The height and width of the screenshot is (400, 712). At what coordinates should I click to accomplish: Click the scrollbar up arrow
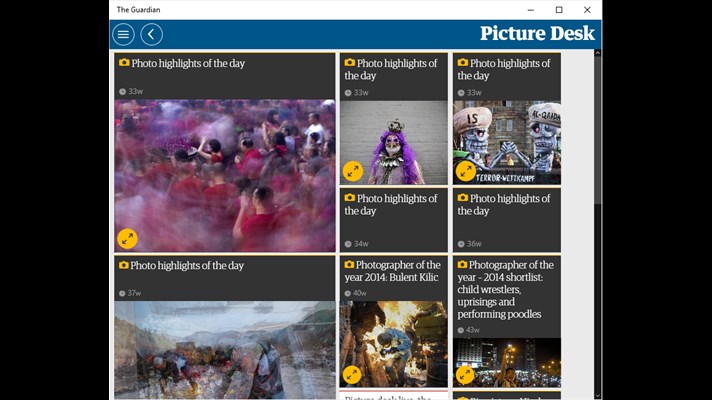point(598,53)
